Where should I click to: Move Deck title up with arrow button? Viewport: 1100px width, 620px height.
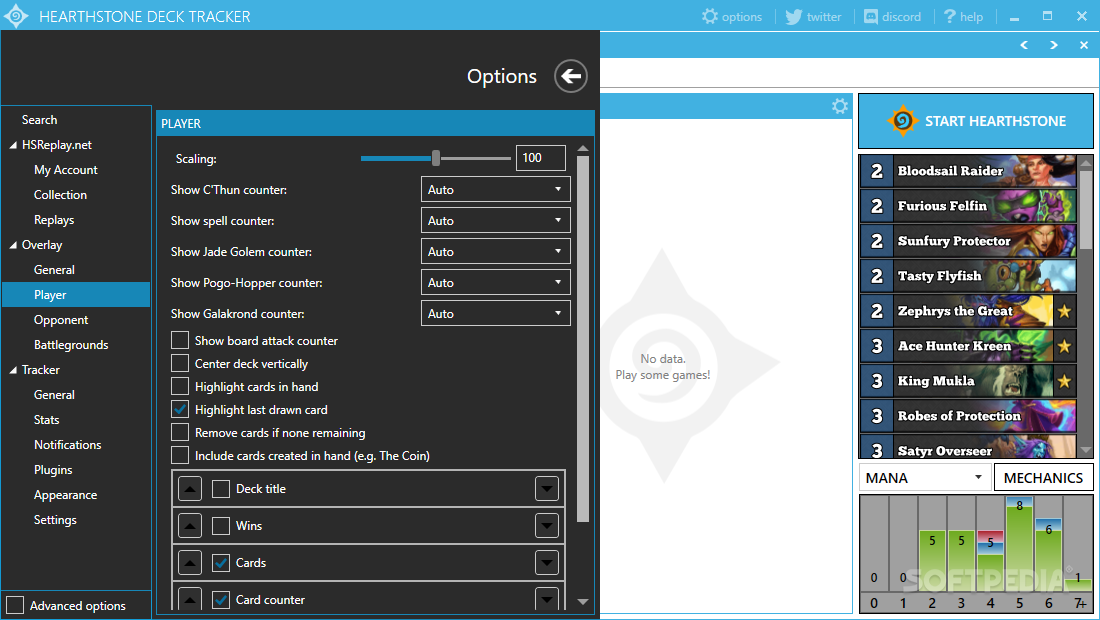pos(189,489)
